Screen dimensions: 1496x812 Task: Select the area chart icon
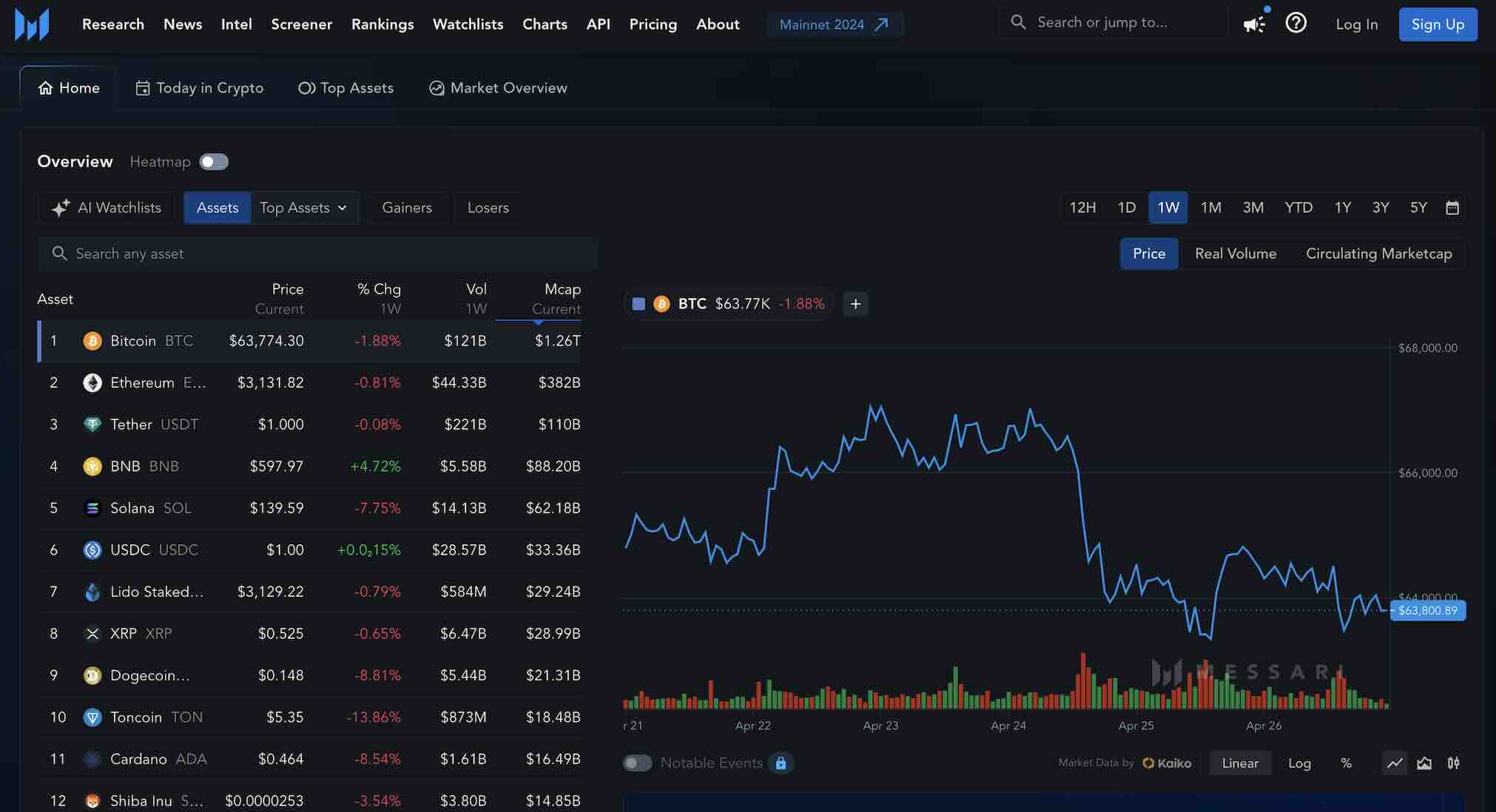(x=1423, y=763)
